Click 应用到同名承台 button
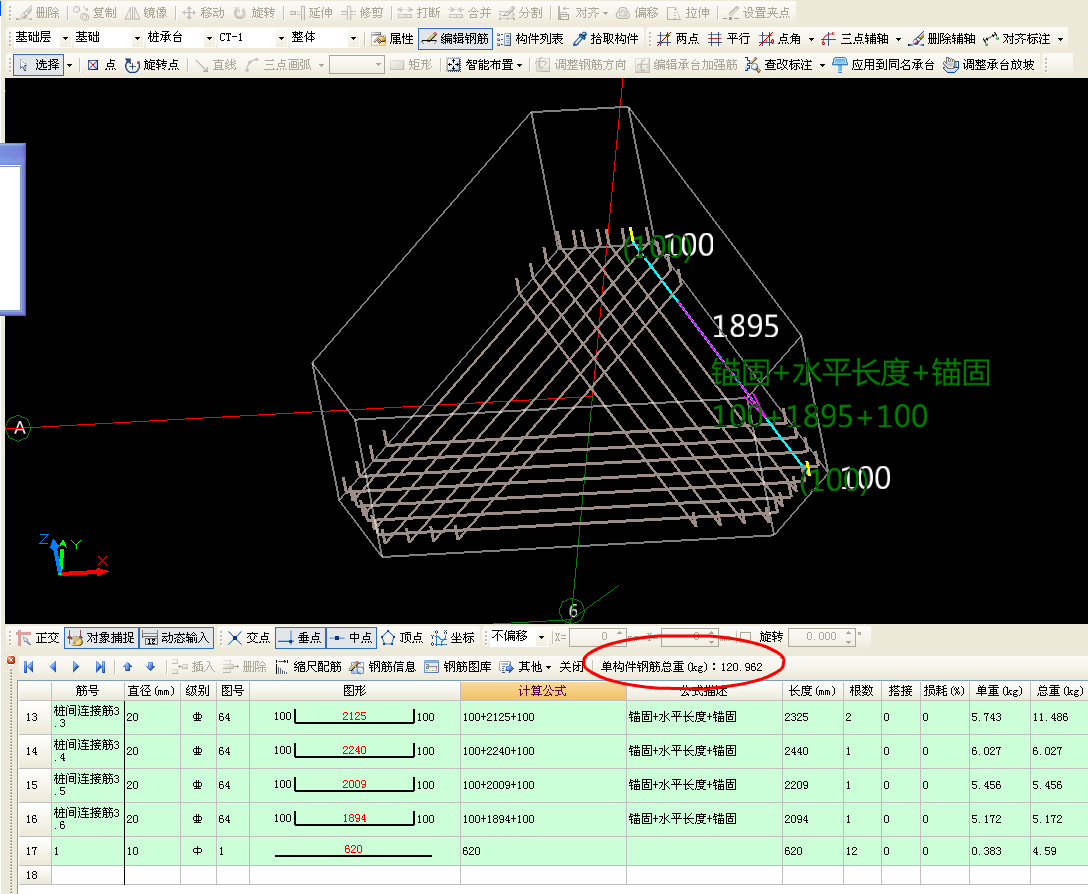The height and width of the screenshot is (894, 1088). (883, 65)
